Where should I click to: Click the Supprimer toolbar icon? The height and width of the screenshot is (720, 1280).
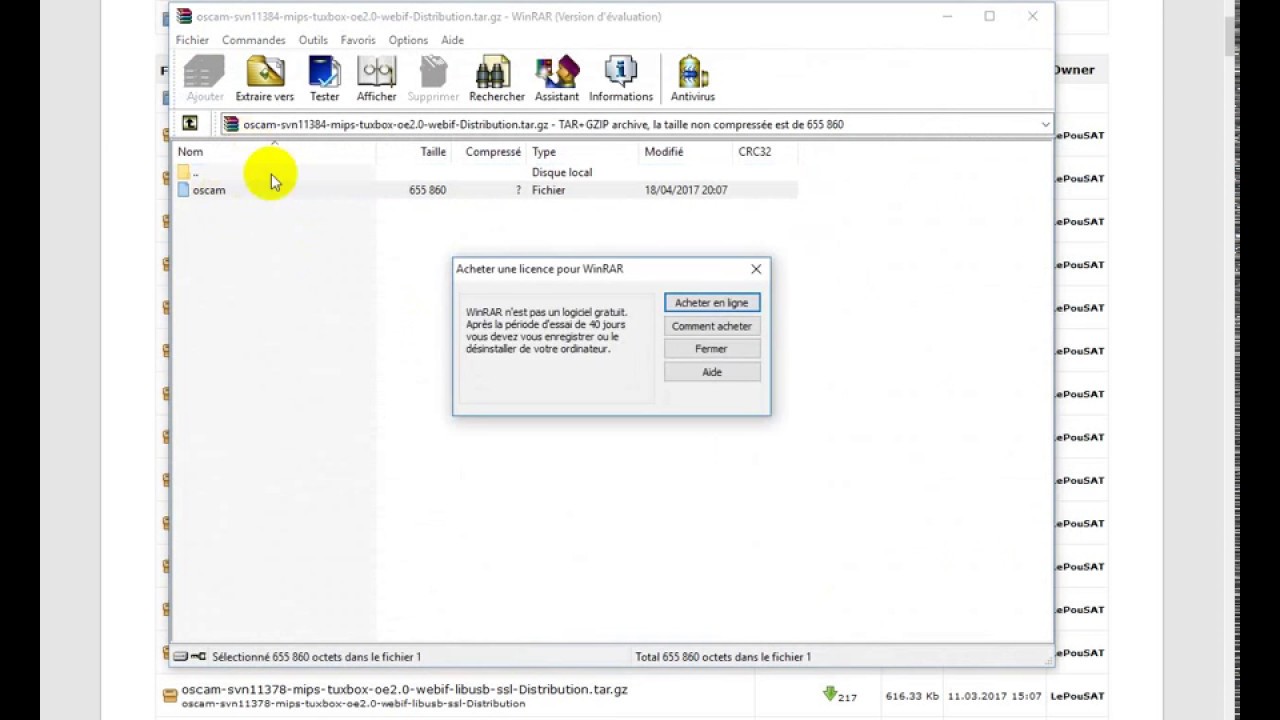coord(433,79)
